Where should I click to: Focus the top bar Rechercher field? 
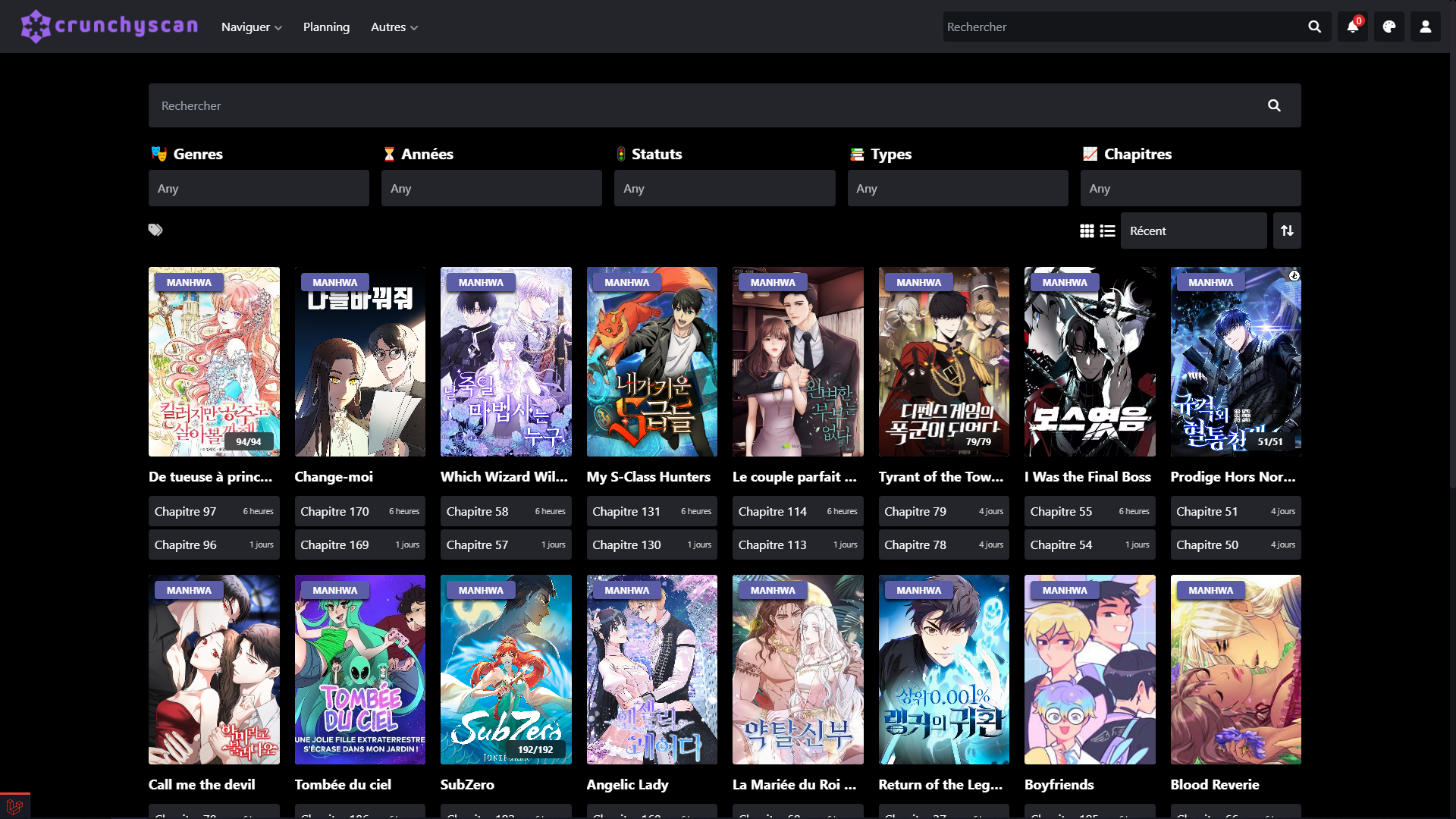[x=1122, y=27]
